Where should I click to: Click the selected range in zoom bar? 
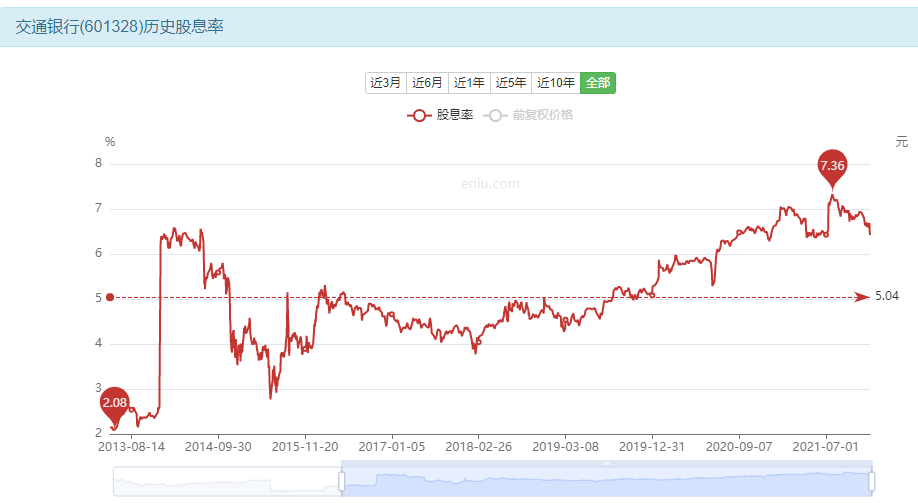click(x=607, y=481)
